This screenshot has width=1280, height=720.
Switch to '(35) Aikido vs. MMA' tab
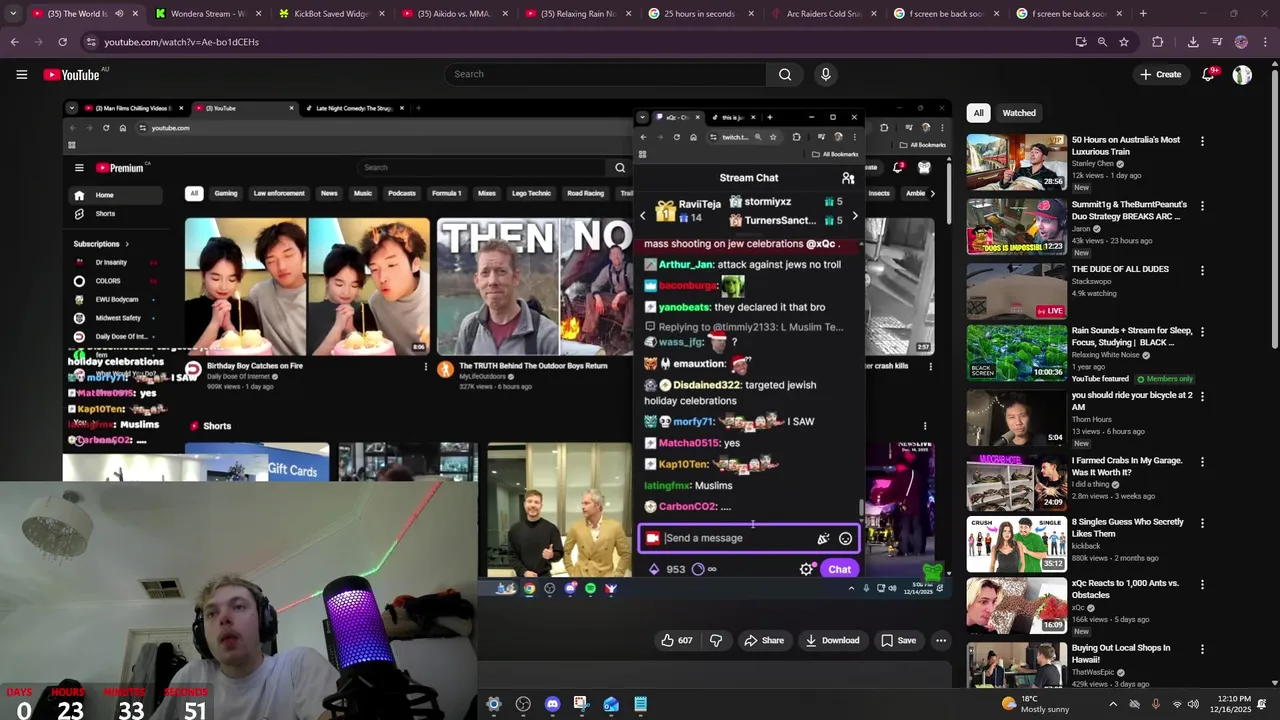453,14
